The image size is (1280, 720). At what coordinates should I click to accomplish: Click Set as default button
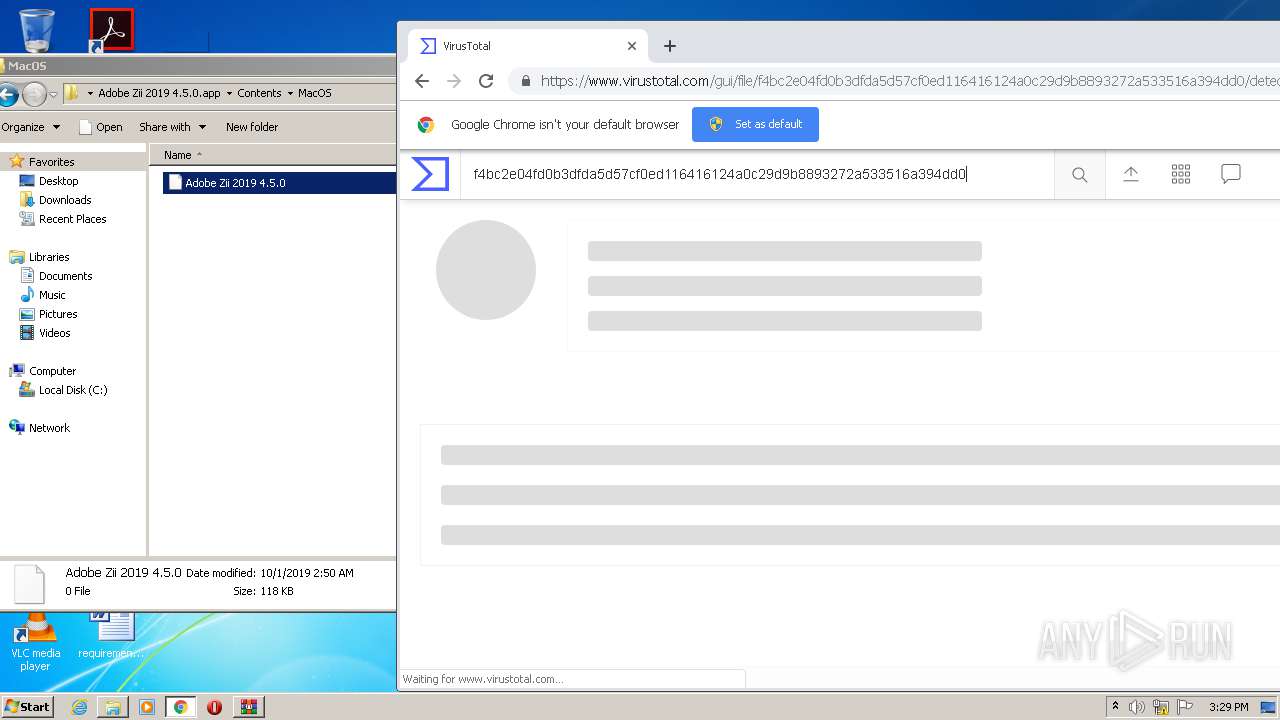755,124
